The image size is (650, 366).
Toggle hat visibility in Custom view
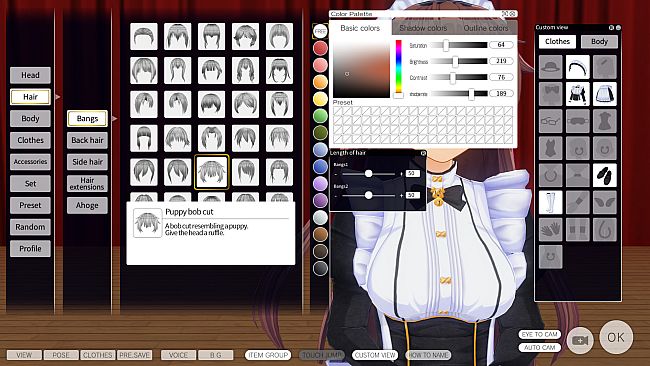(x=551, y=67)
